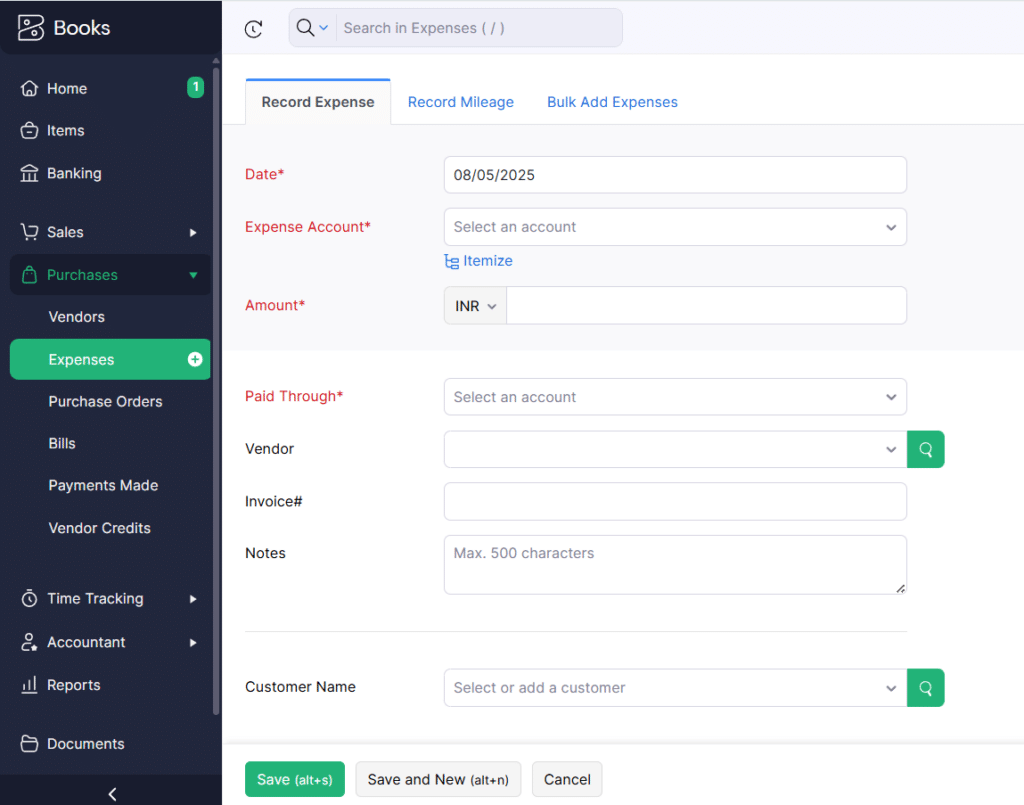Create a new expense via the green plus icon
Screen dimensions: 1024x805
pyautogui.click(x=197, y=359)
